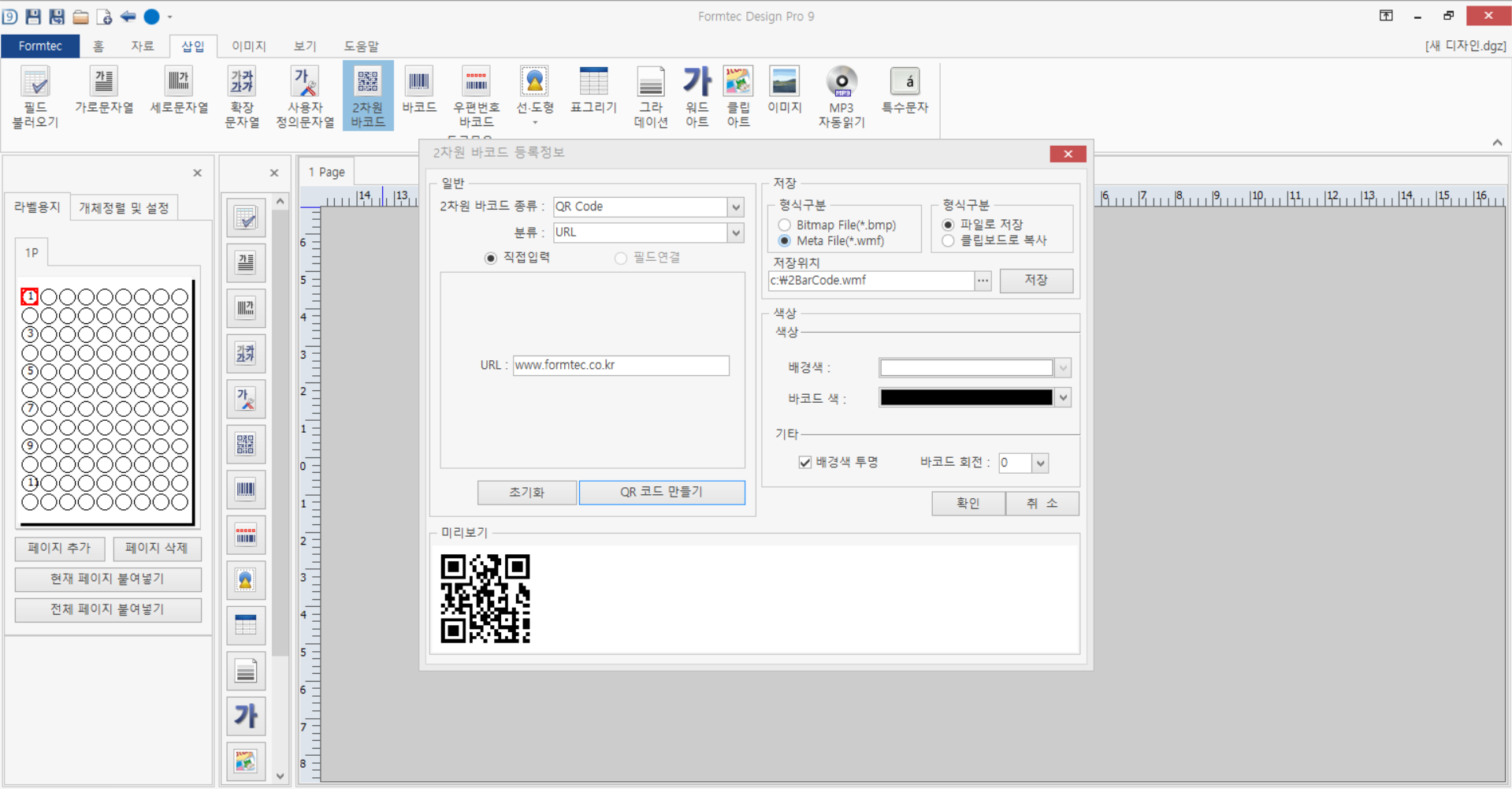The width and height of the screenshot is (1512, 789).
Task: Insert a 세로문자열 vertical text object
Action: coord(179,91)
